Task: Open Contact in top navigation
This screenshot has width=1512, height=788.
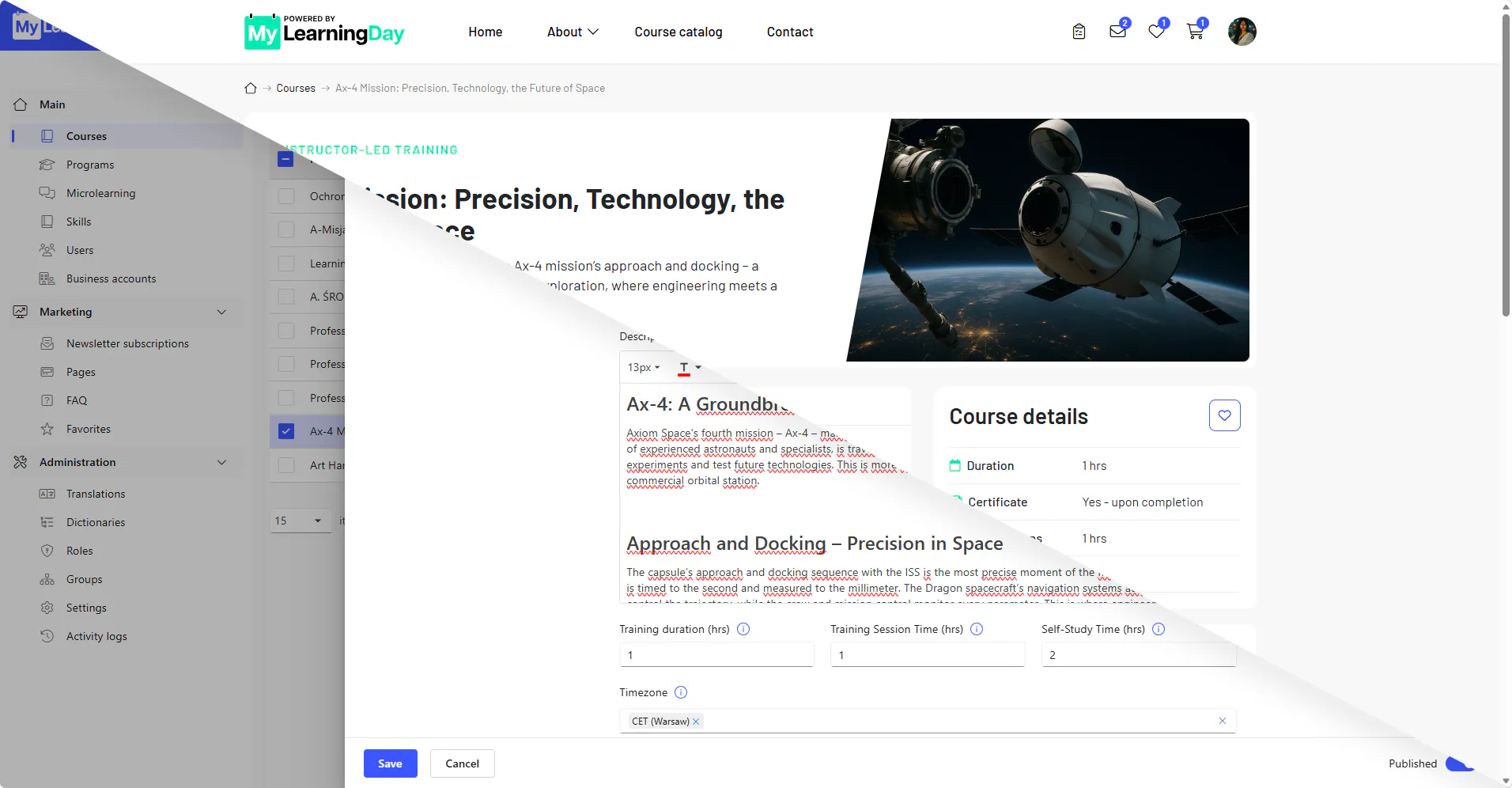Action: pyautogui.click(x=789, y=32)
